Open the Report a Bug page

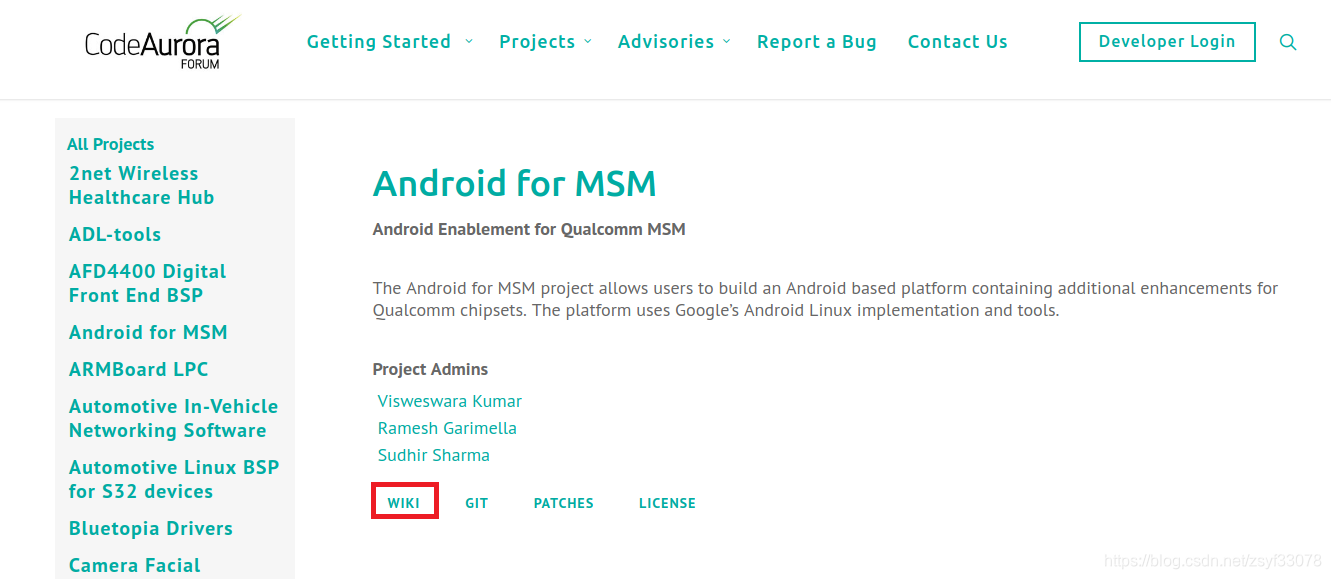point(817,41)
